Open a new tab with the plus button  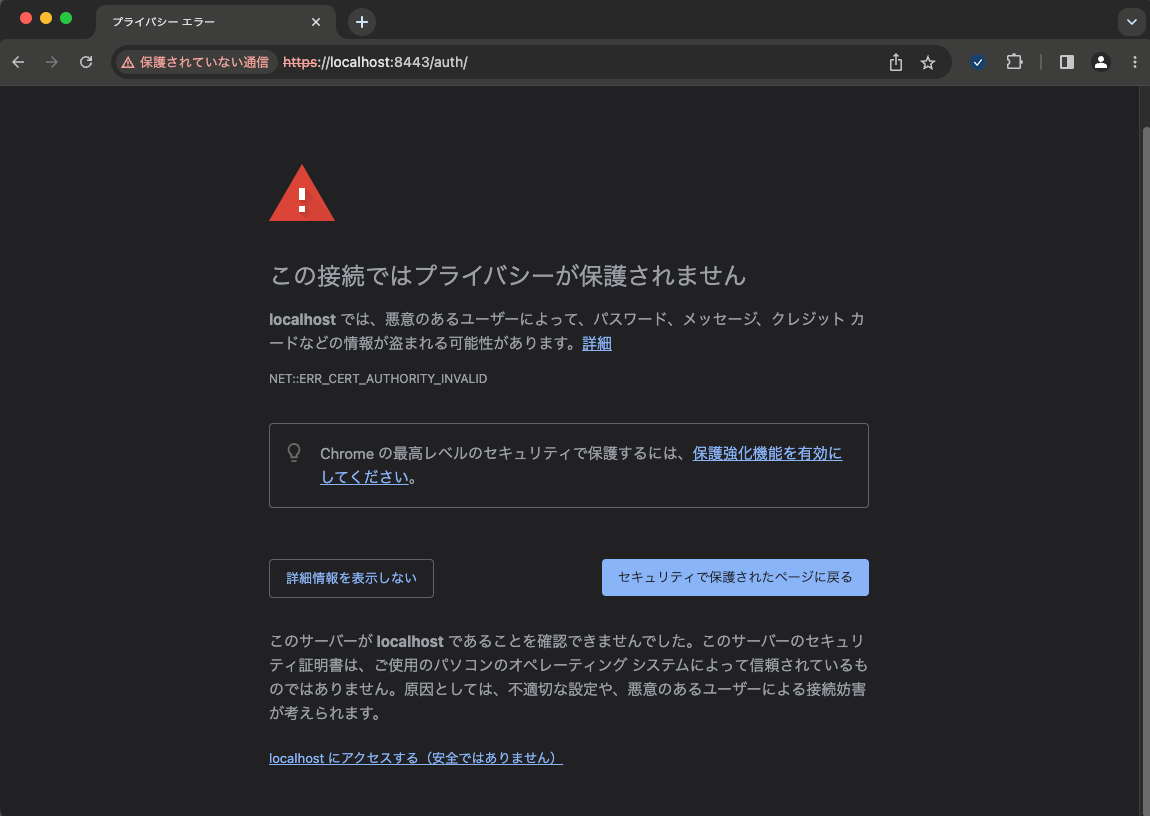click(x=362, y=22)
